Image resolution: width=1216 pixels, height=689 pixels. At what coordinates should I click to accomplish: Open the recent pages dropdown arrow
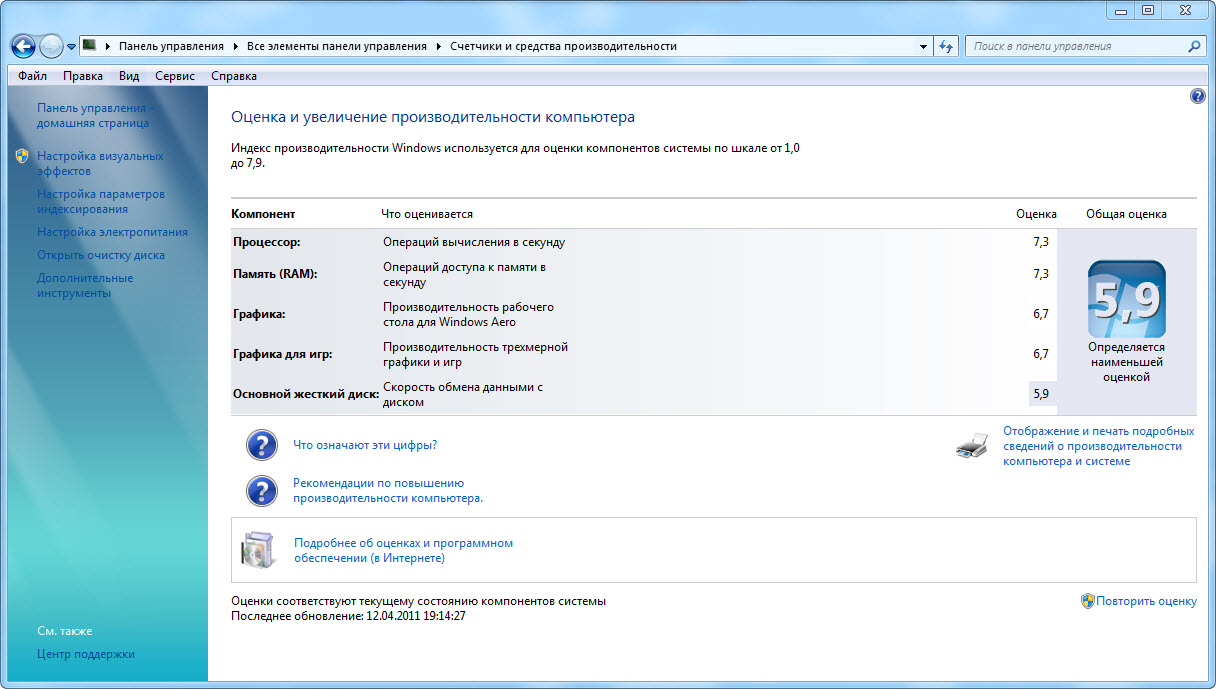pos(72,47)
